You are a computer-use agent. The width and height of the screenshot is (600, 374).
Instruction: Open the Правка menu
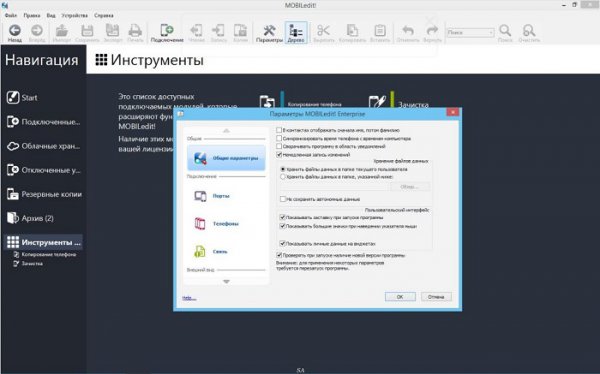tap(32, 15)
